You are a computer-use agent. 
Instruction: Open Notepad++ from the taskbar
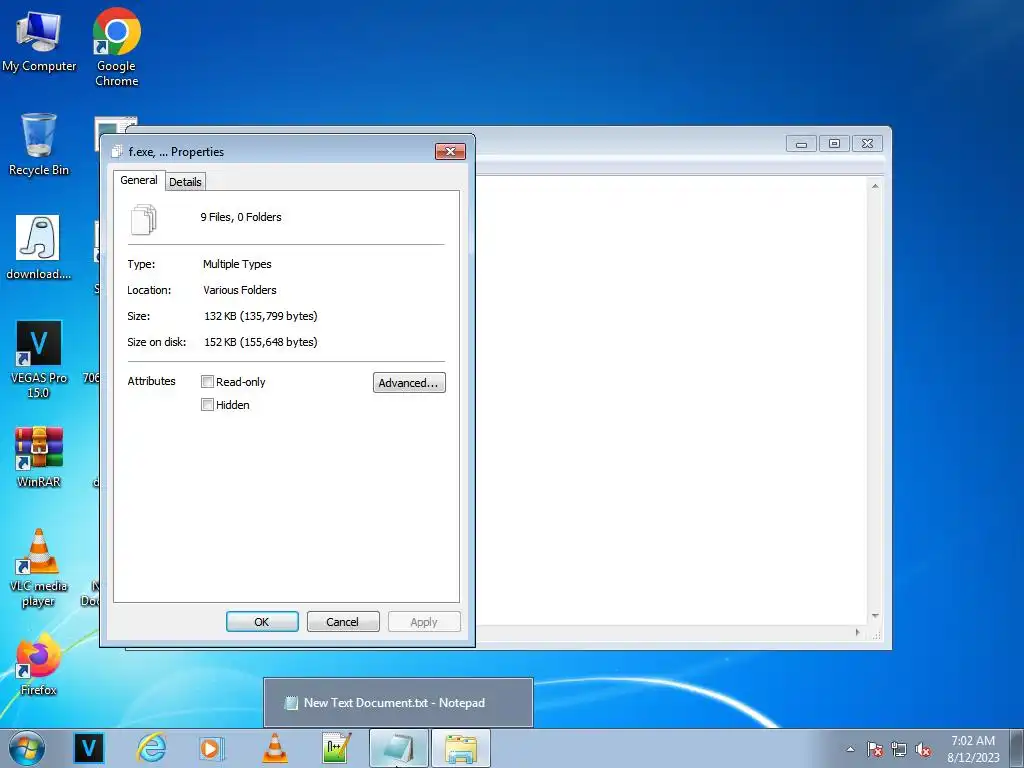336,748
